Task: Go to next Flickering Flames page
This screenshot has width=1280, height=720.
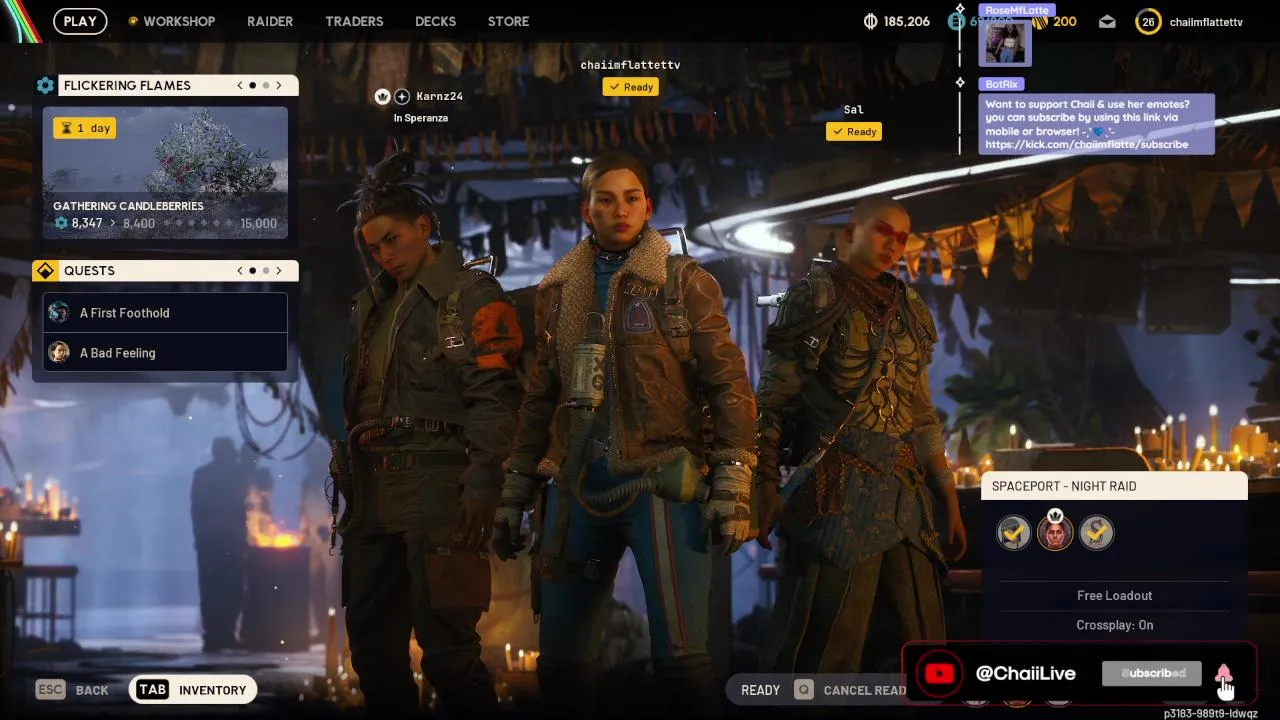Action: (279, 86)
